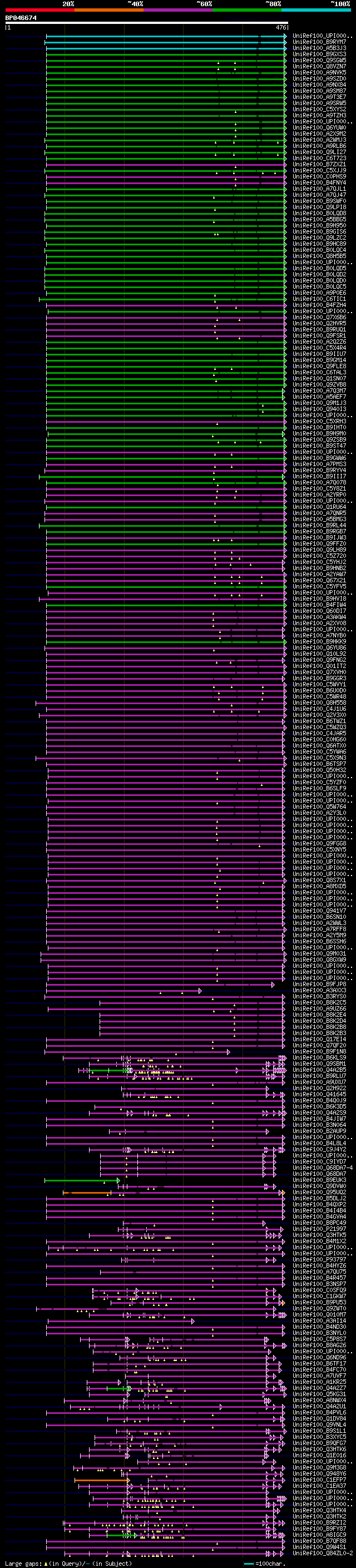This screenshot has height=1568, width=356.
Task: Select hit label UniRef100_B6SLF9
Action: click(x=319, y=788)
